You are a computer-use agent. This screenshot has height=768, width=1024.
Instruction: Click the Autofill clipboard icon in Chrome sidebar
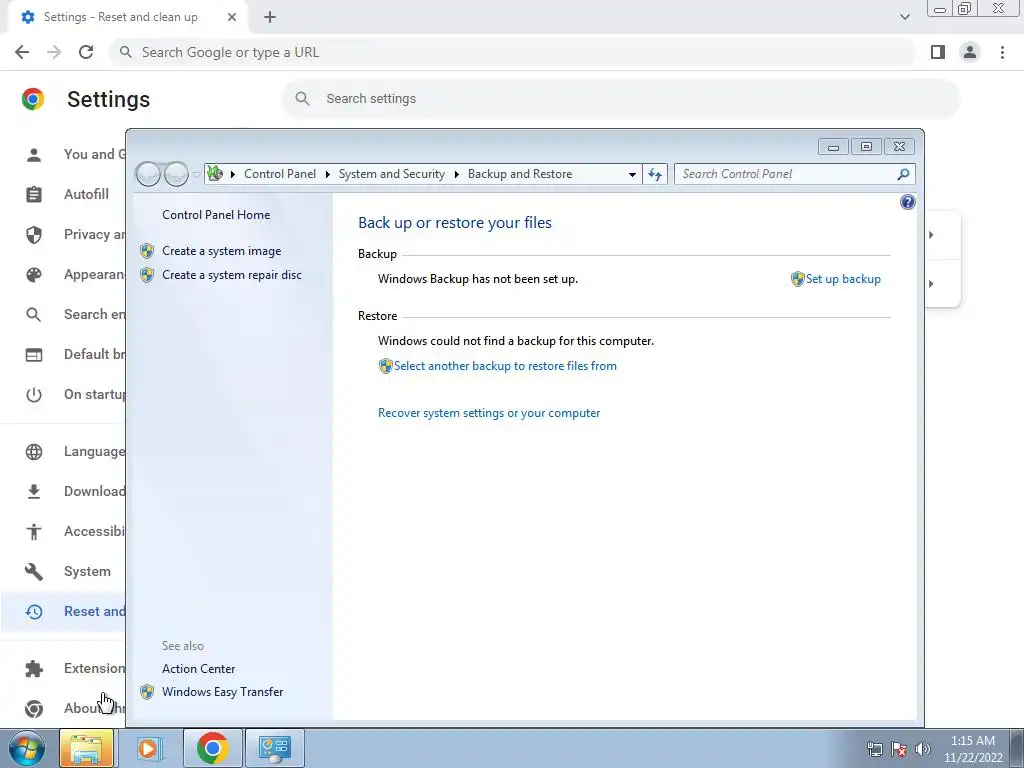(x=34, y=195)
